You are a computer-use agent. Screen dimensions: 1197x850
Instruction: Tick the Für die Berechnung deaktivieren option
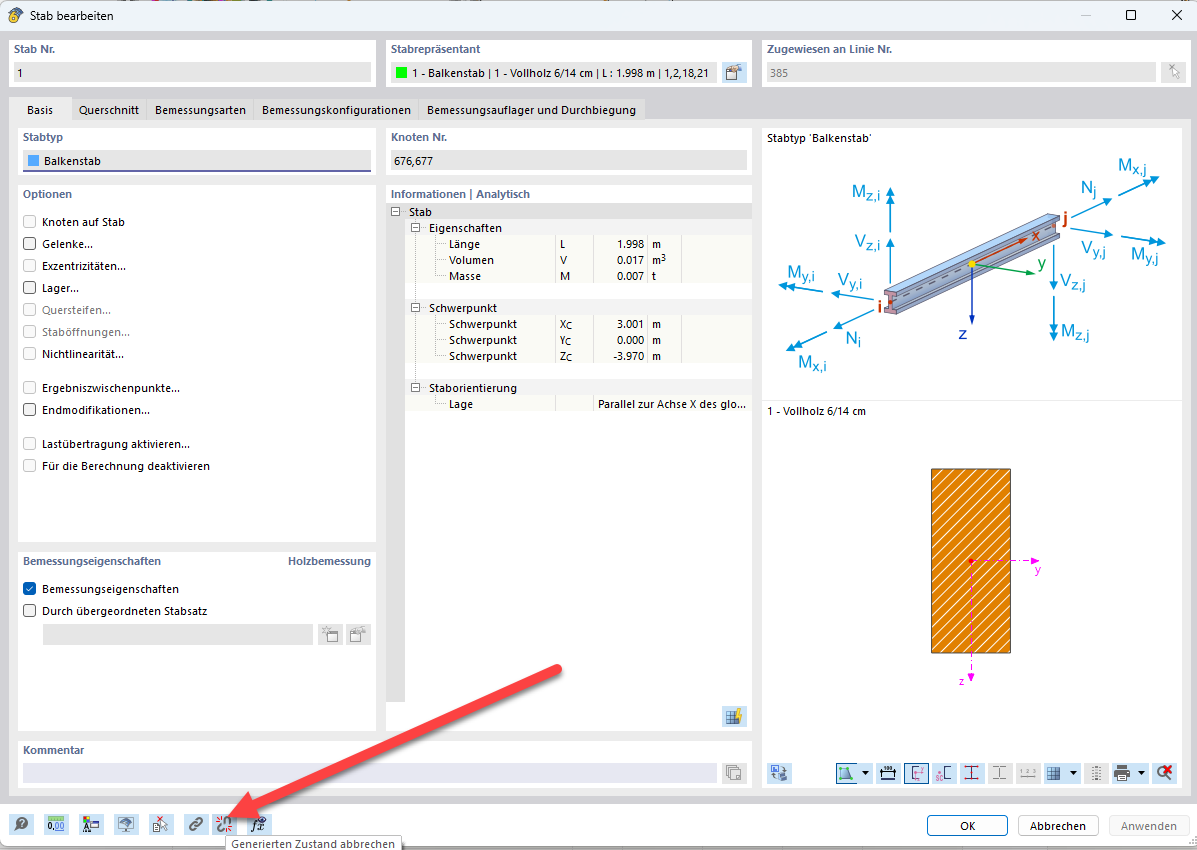pos(30,466)
